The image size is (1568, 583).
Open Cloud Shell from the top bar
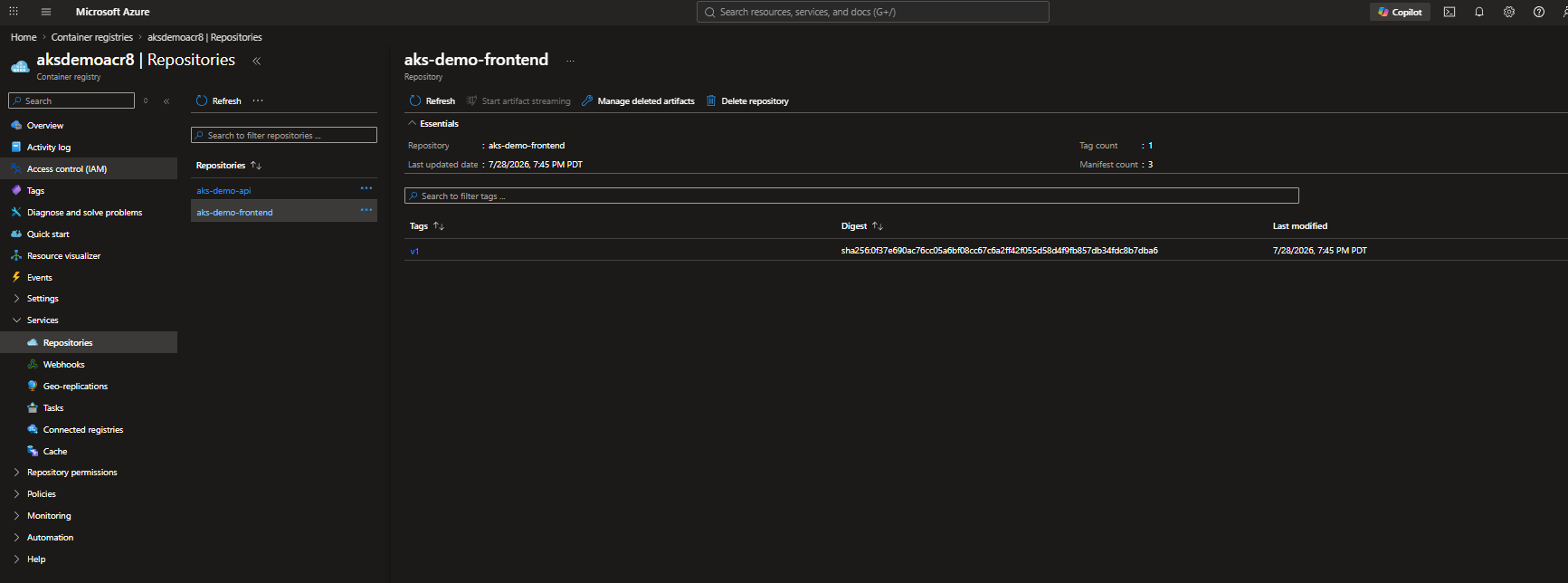pyautogui.click(x=1449, y=12)
